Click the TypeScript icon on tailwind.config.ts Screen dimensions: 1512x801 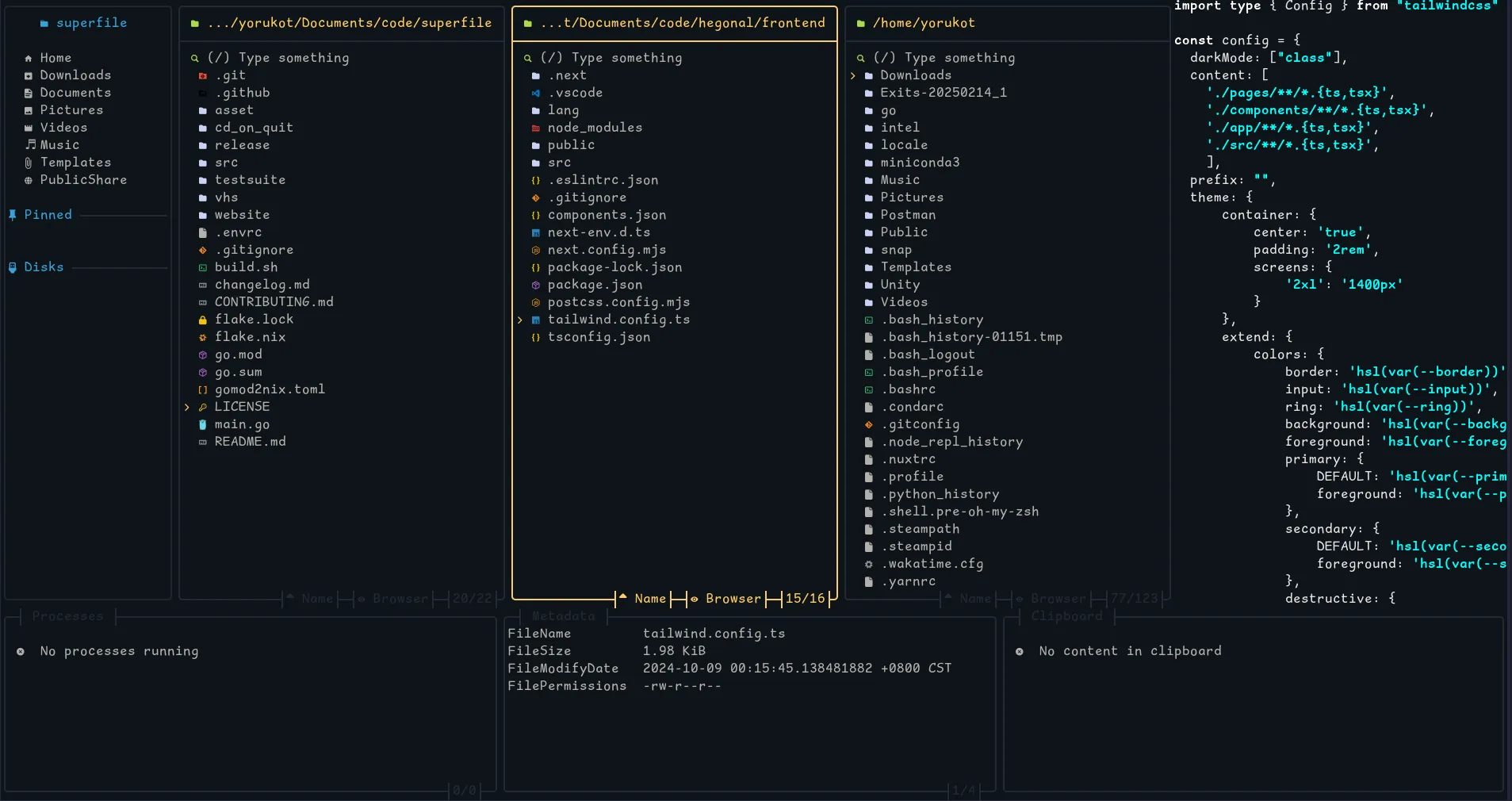click(535, 320)
